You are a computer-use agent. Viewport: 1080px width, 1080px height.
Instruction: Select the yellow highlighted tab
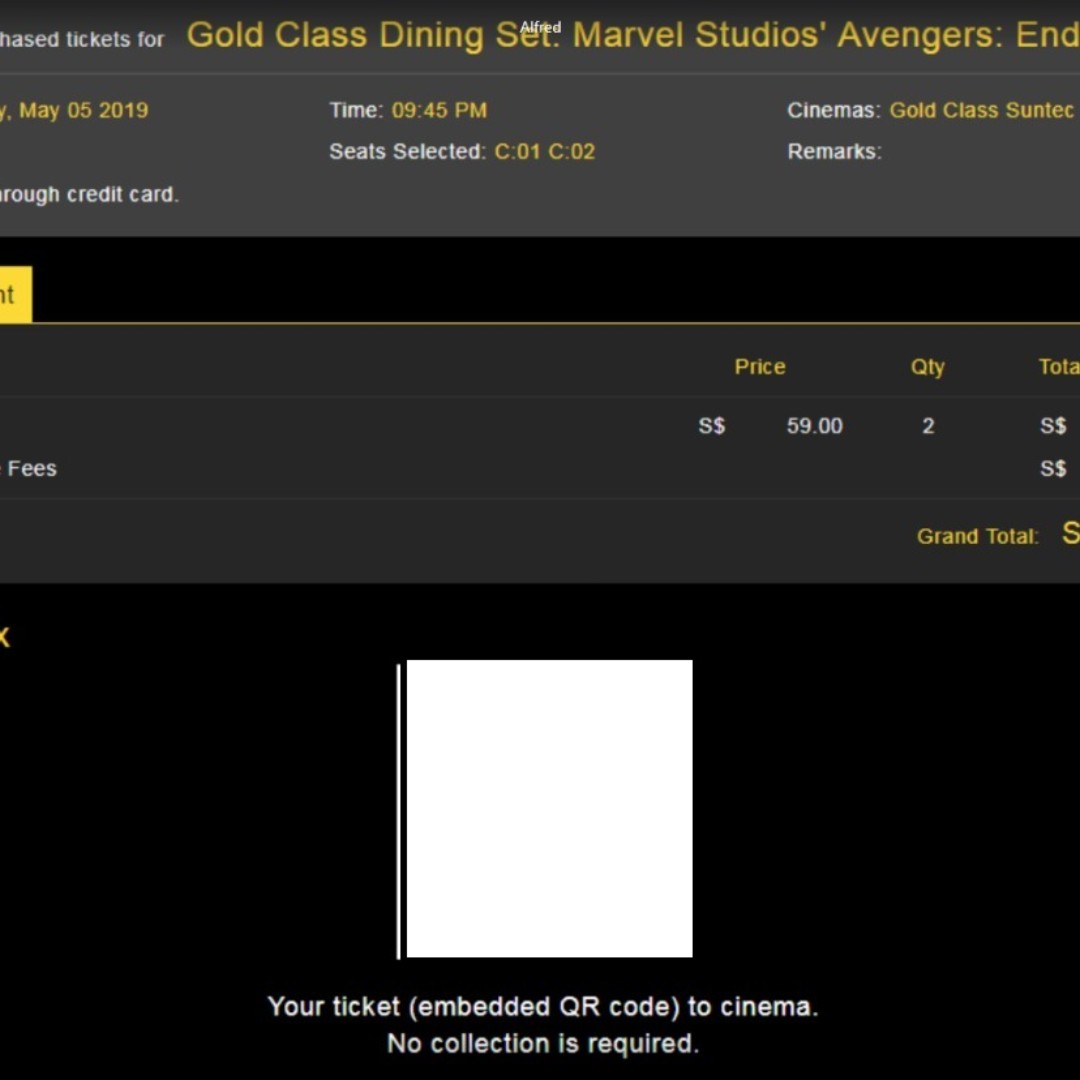pos(14,295)
